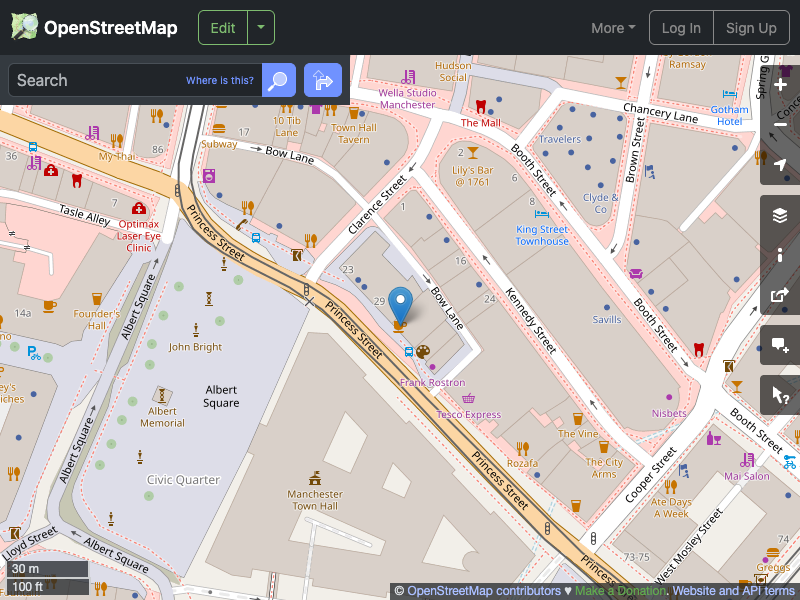
Task: Open the directions routing icon
Action: tap(322, 80)
